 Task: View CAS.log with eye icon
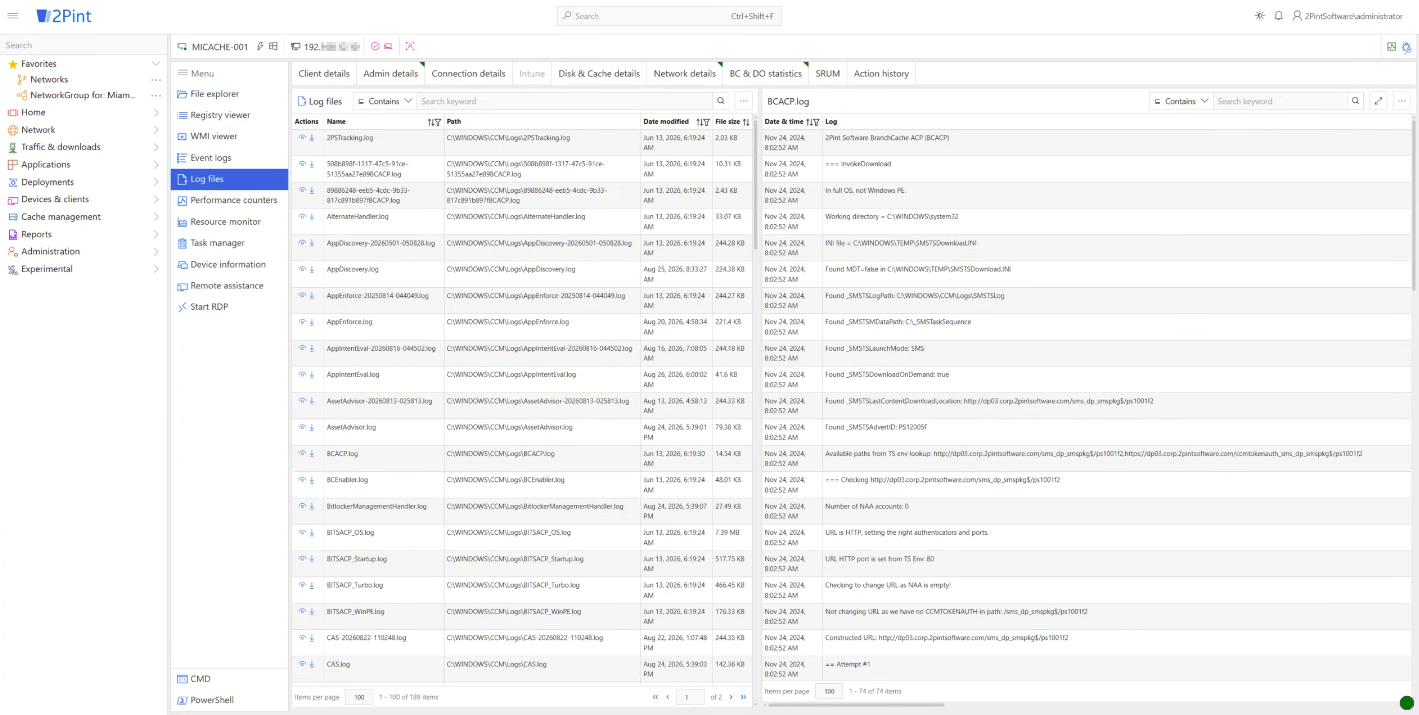pyautogui.click(x=302, y=663)
